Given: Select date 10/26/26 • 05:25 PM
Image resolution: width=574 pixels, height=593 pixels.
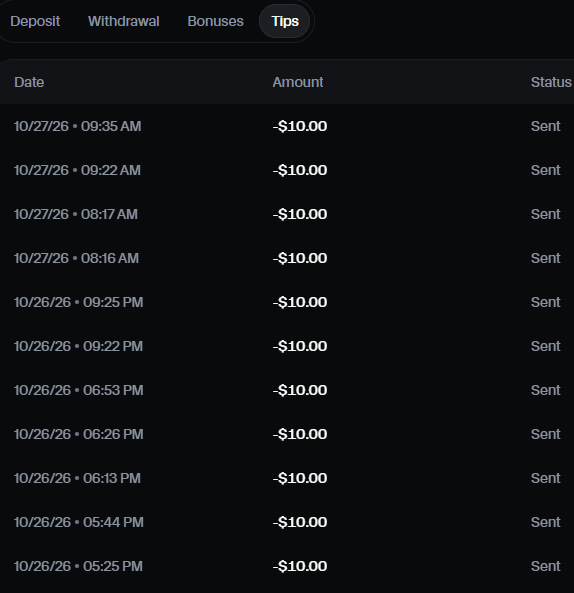Looking at the screenshot, I should tap(78, 566).
